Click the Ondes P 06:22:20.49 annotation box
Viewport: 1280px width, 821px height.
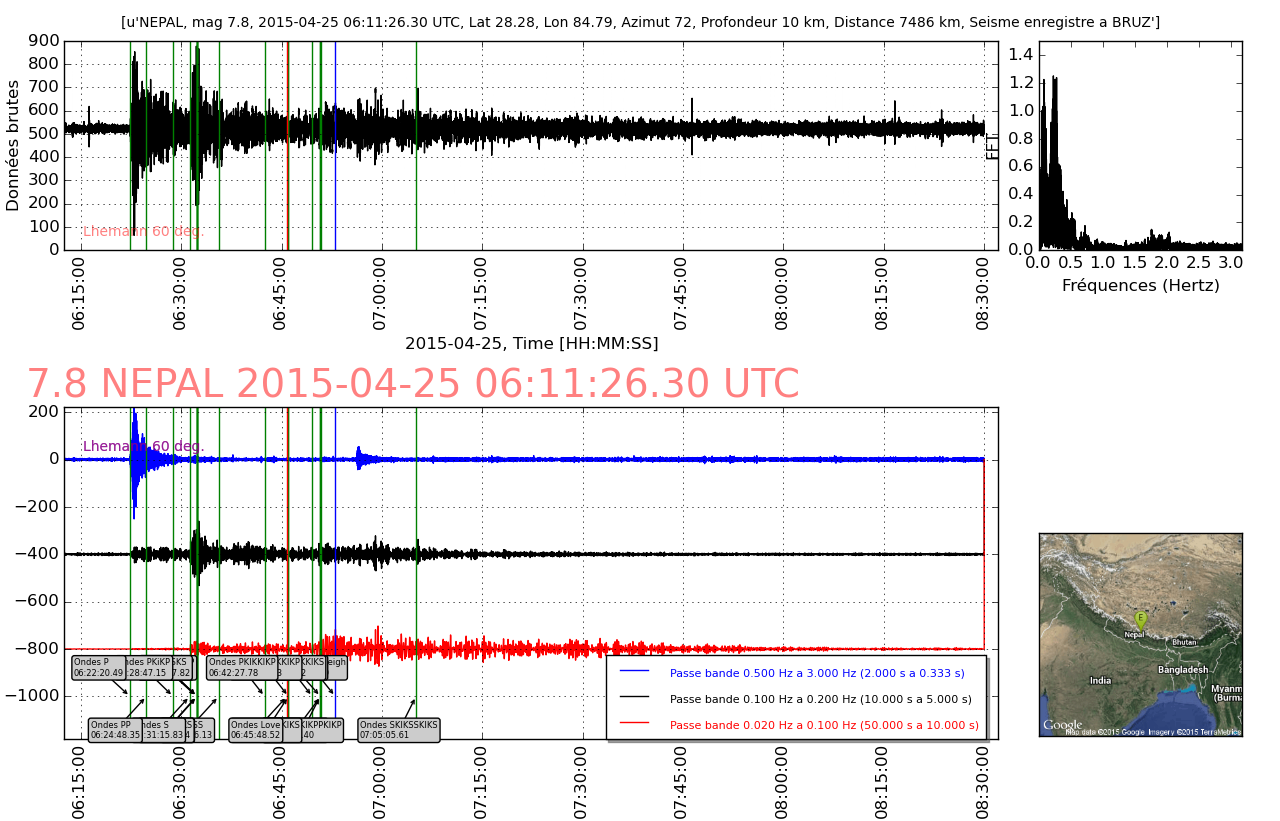tap(98, 667)
